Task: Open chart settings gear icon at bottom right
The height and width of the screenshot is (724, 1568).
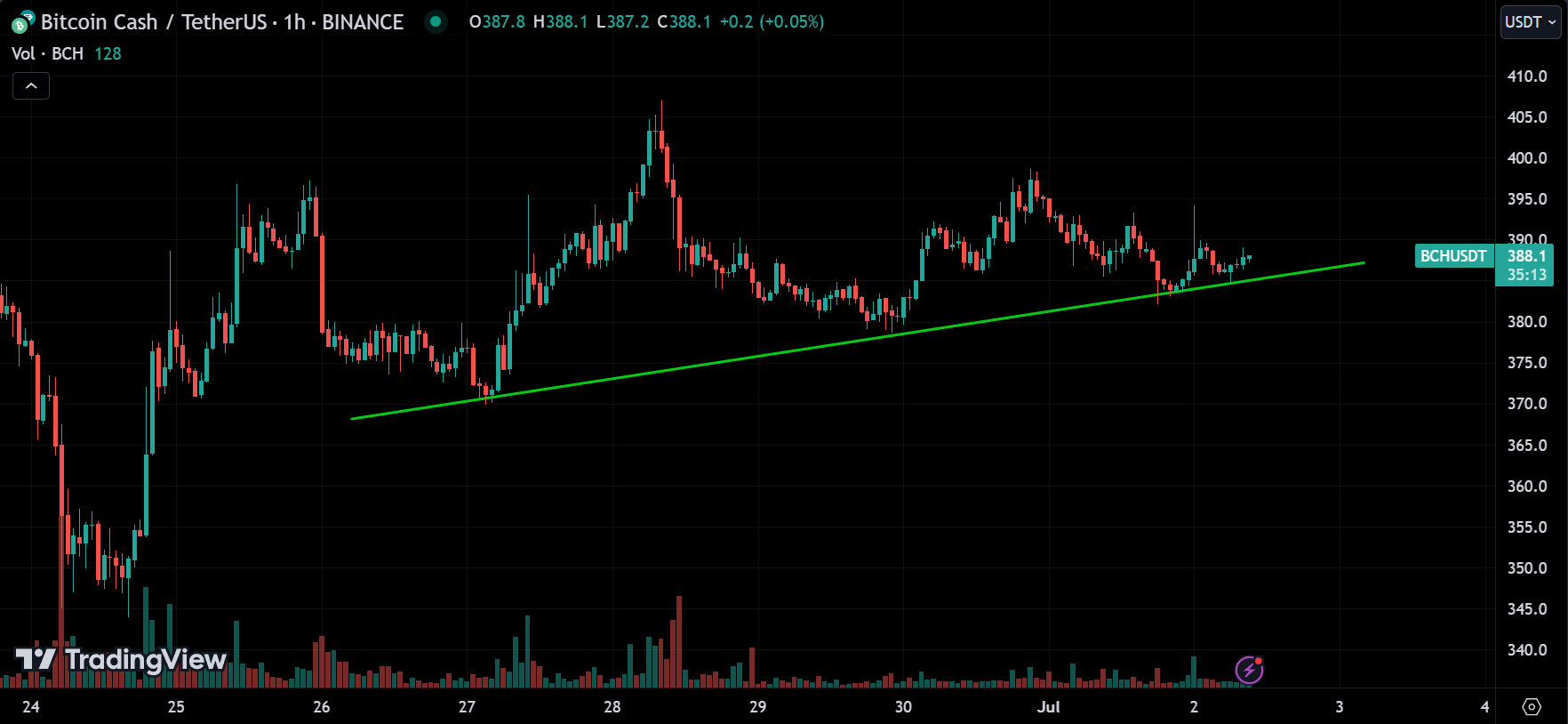Action: [x=1532, y=706]
